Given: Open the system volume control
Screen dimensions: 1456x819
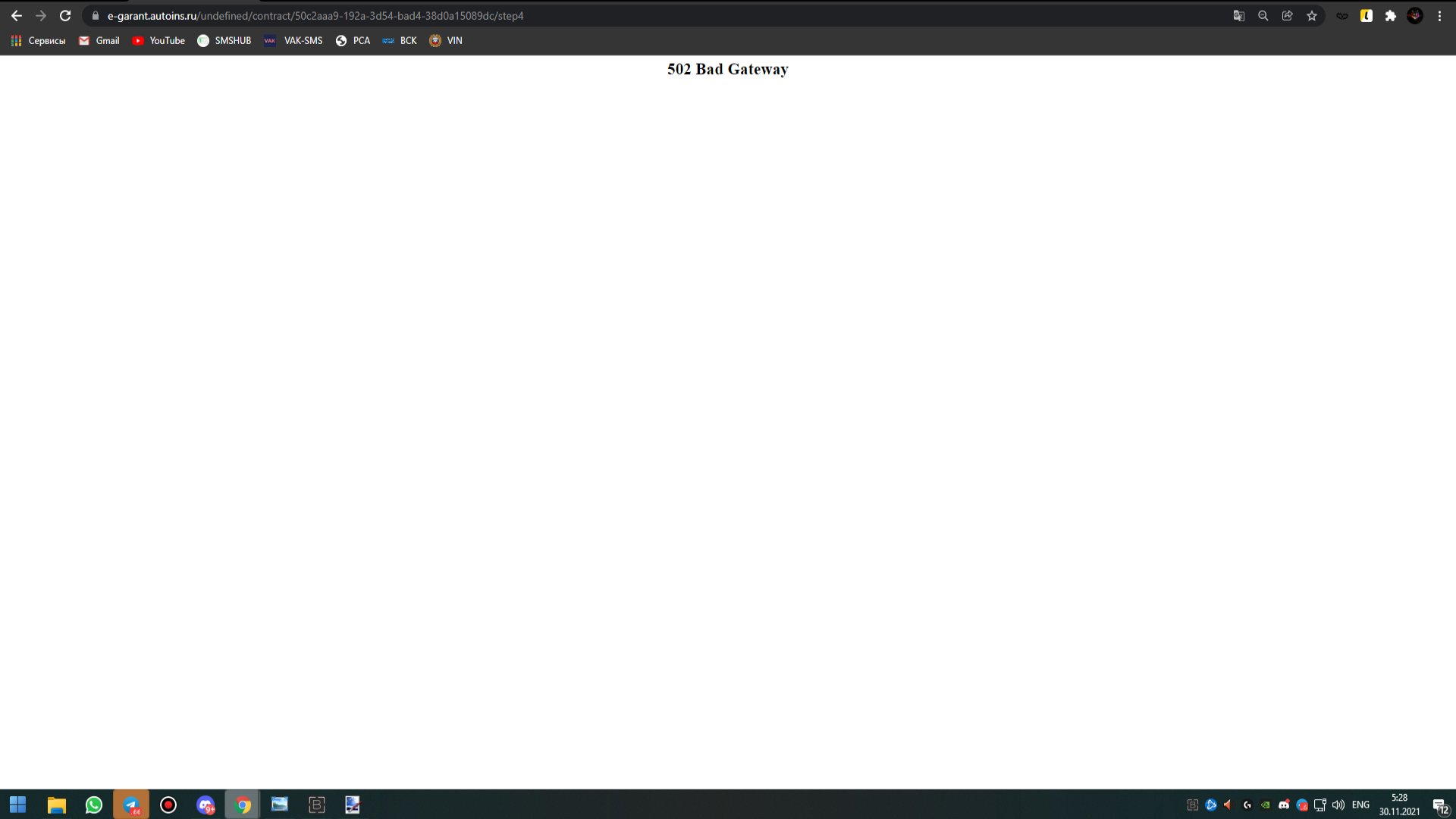Looking at the screenshot, I should point(1338,805).
